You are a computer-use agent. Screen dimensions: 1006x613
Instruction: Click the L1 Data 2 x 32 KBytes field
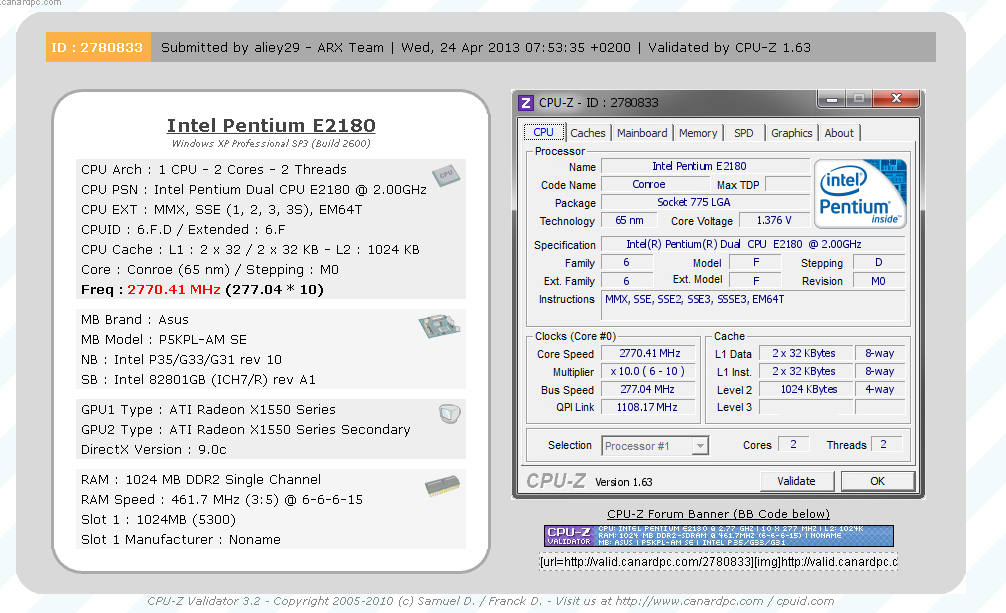[806, 354]
